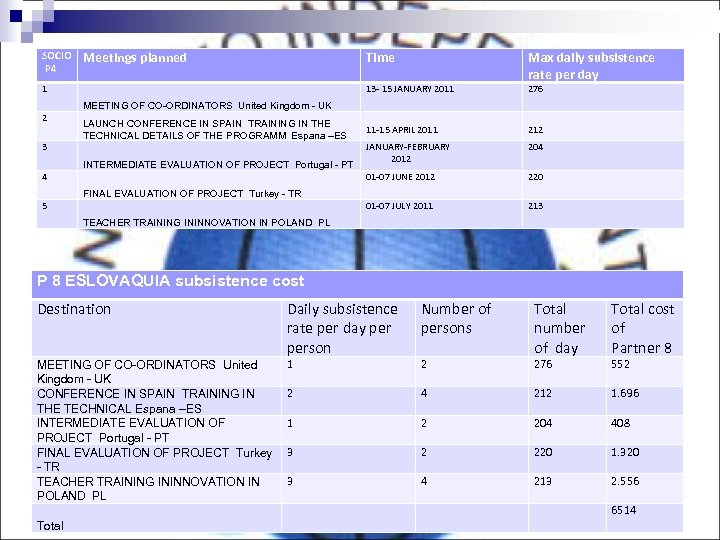Click the '213' rate in top table
The image size is (720, 540).
[535, 206]
